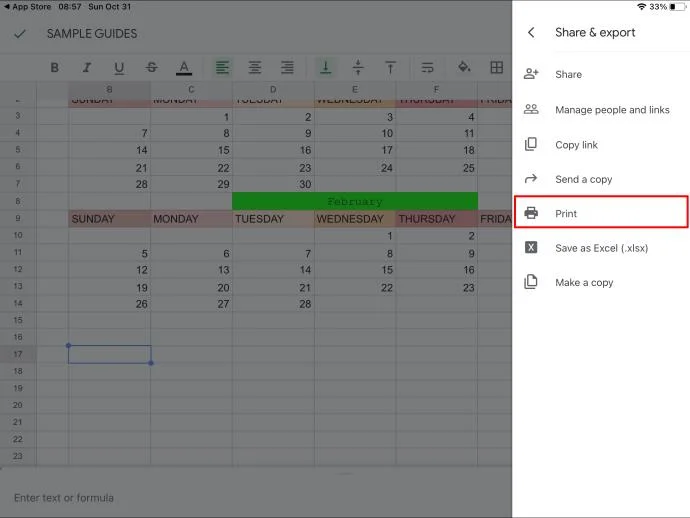Viewport: 690px width, 518px height.
Task: Align text right
Action: 287,67
